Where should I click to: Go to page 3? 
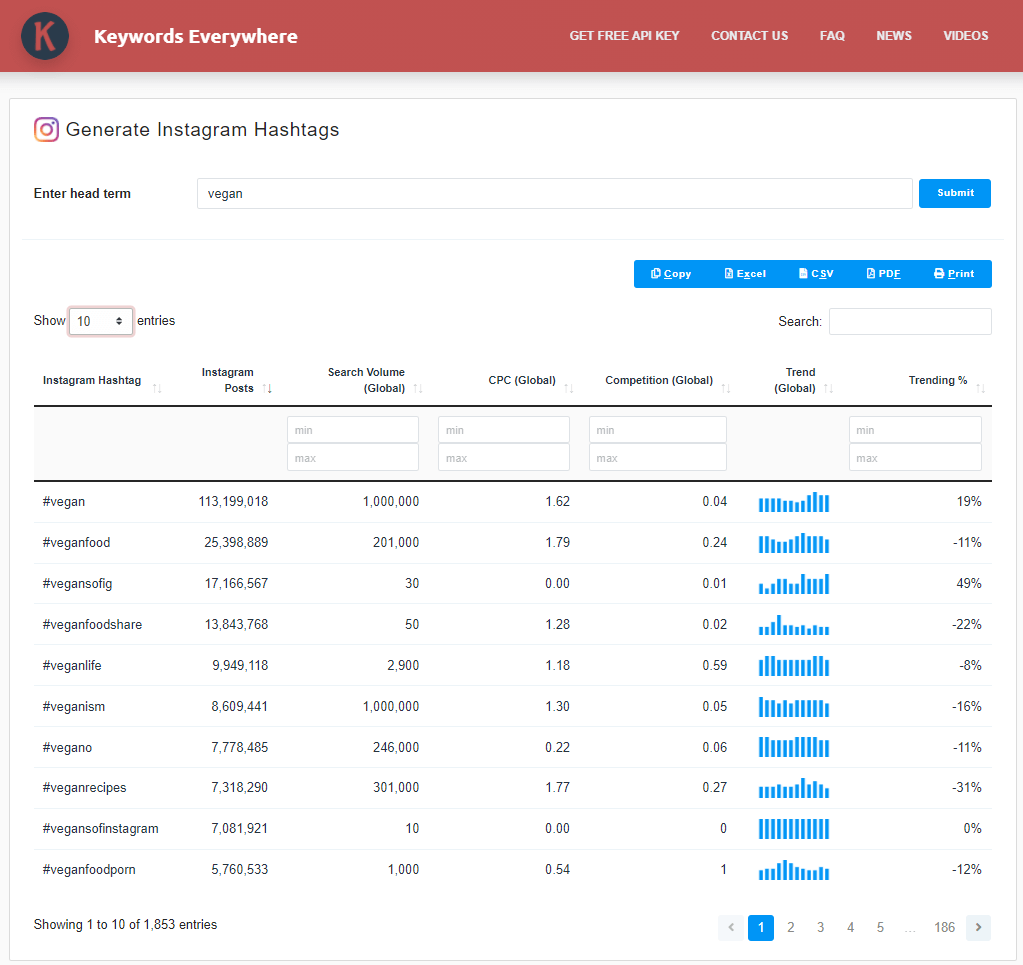[821, 927]
